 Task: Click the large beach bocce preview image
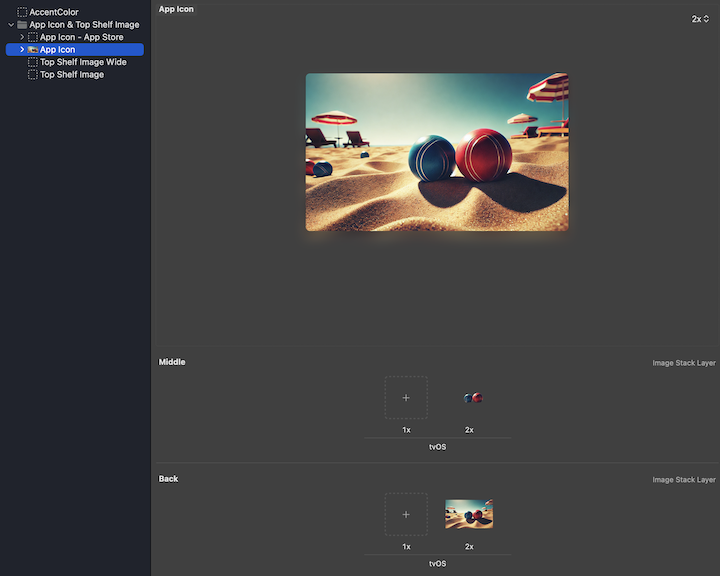pos(437,152)
